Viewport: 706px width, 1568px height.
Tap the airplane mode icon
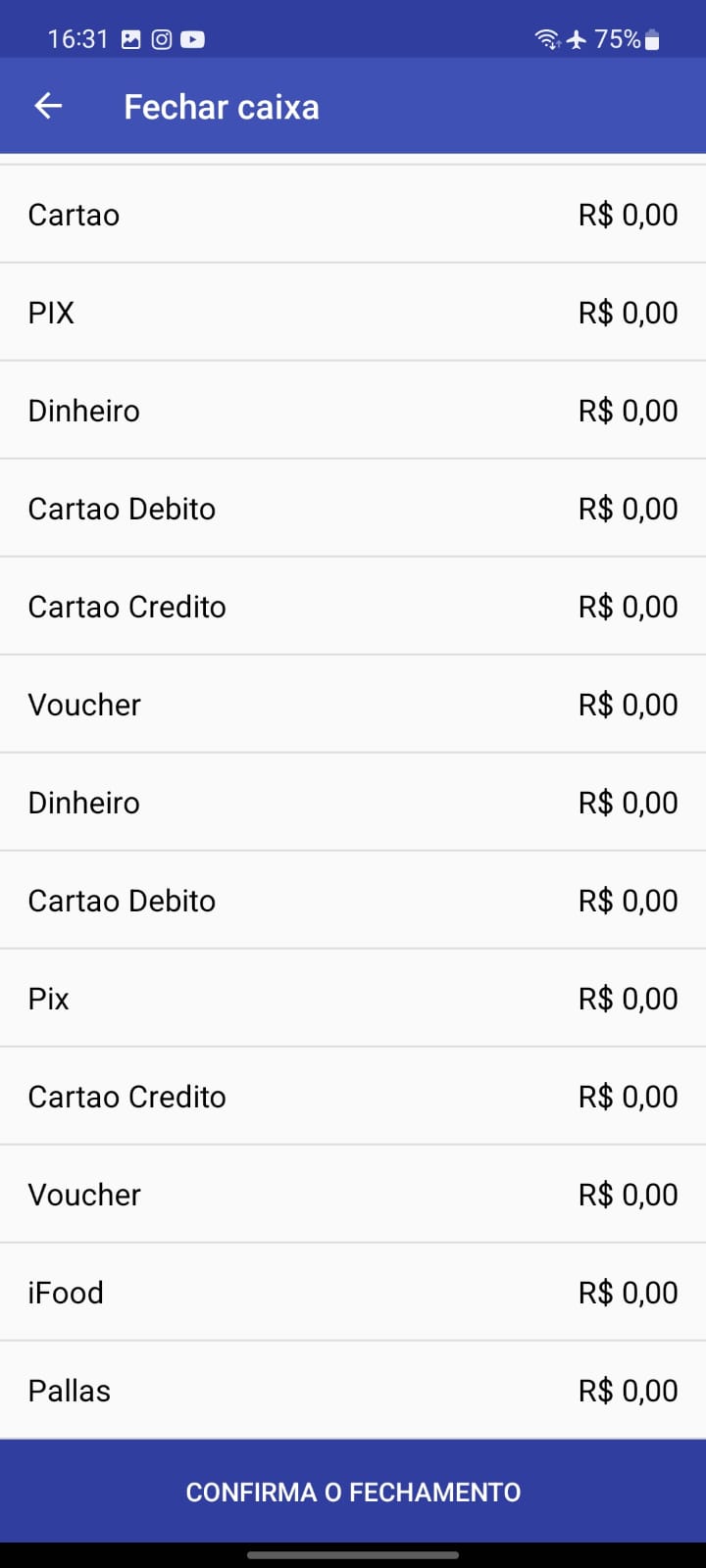577,39
